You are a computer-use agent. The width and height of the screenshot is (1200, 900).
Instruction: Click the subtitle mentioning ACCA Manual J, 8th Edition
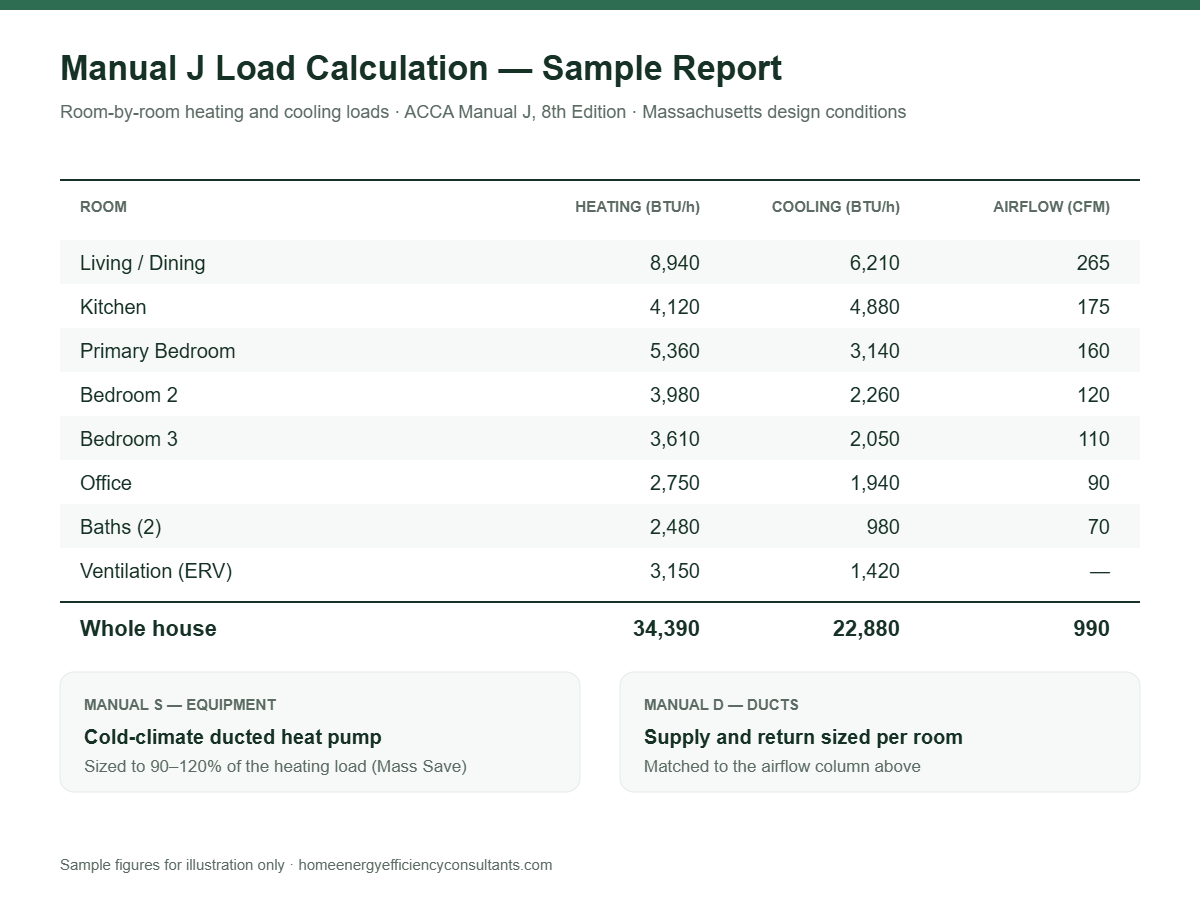coord(483,112)
